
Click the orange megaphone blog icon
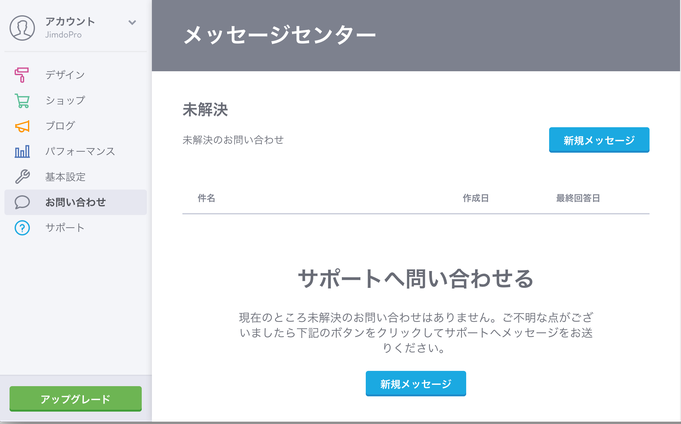pos(22,126)
